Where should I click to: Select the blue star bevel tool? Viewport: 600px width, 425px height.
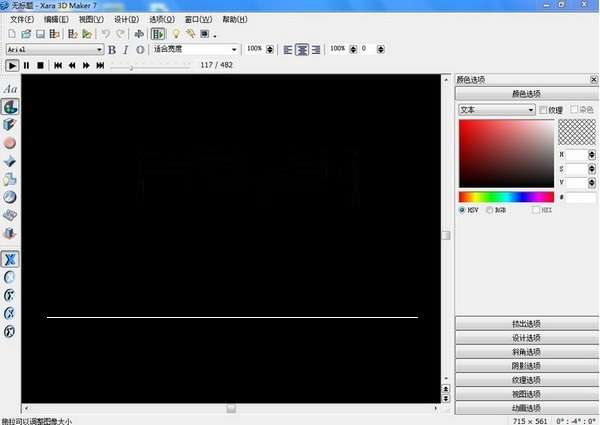[10, 161]
